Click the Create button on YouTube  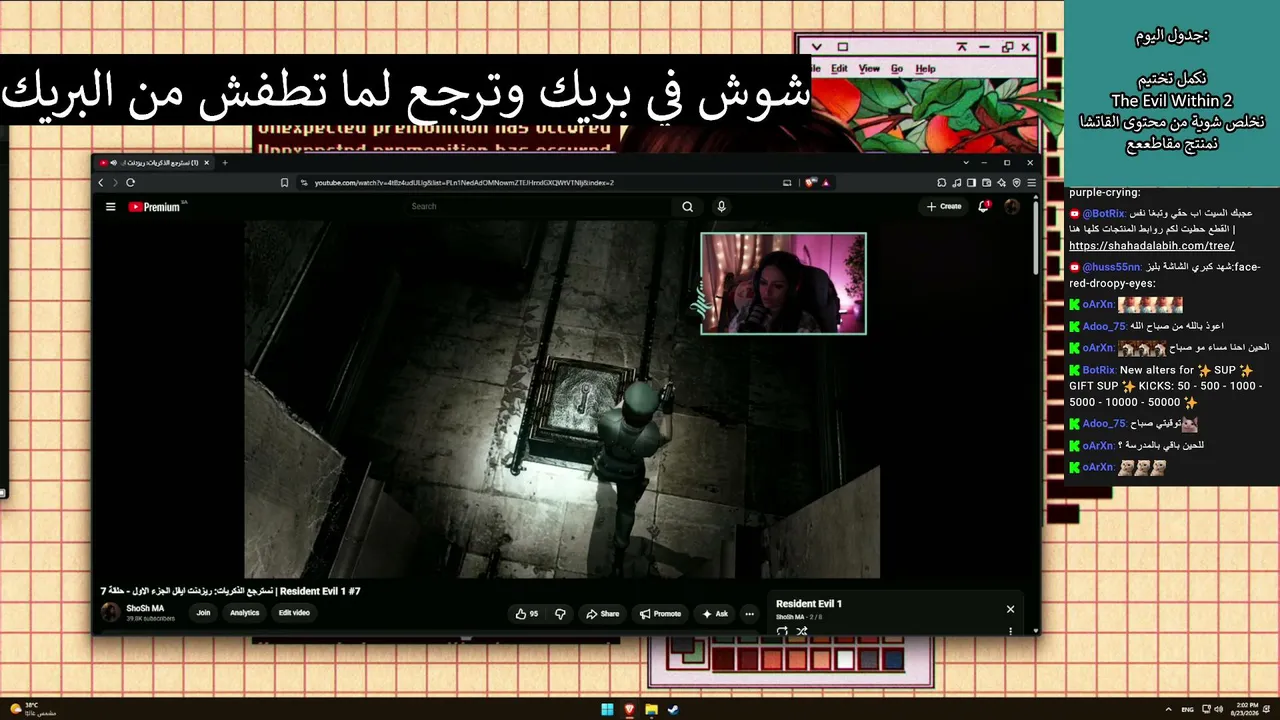coord(944,207)
